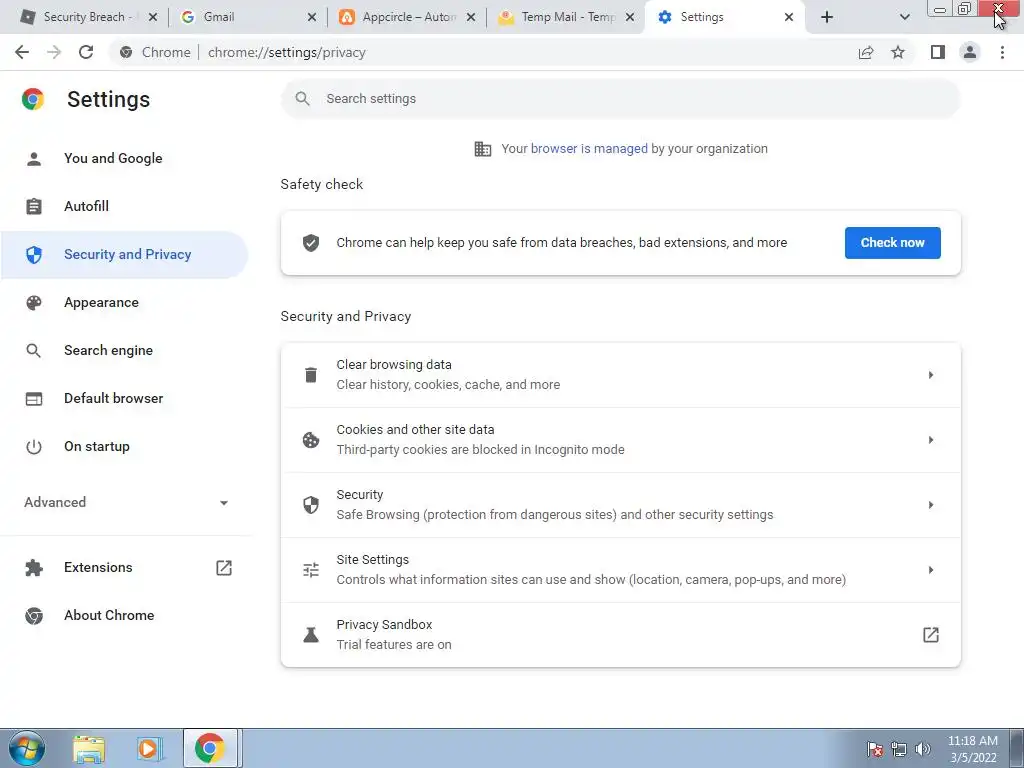This screenshot has height=768, width=1024.
Task: Open On startup settings
Action: tap(124, 447)
